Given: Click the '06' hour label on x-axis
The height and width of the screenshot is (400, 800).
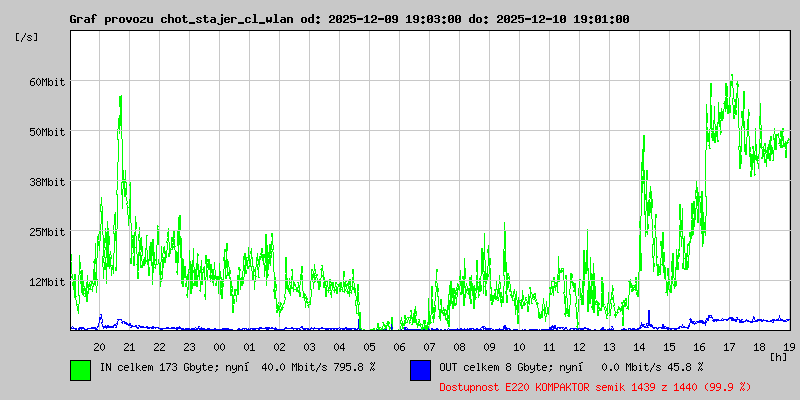Looking at the screenshot, I should point(399,347).
